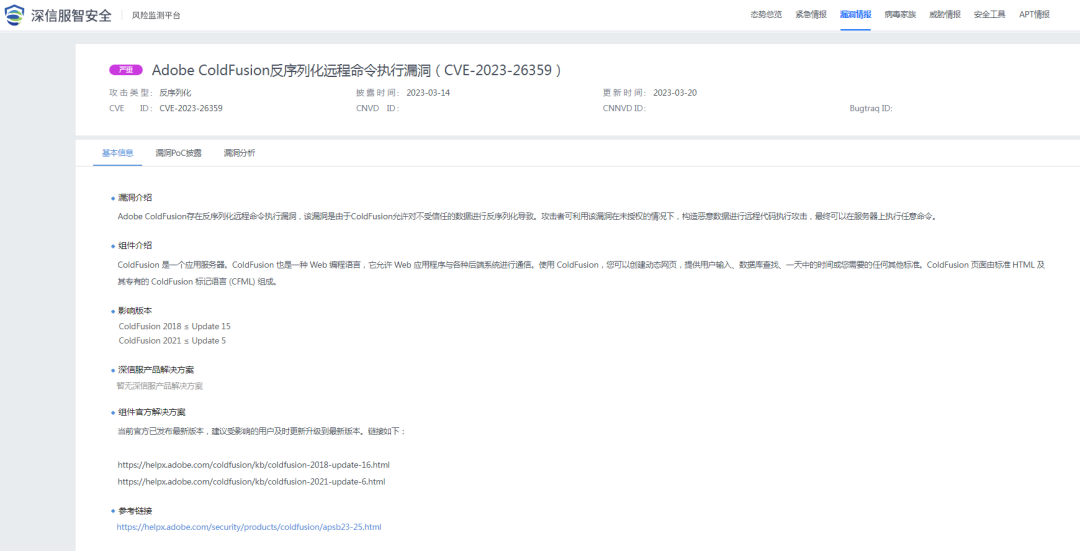This screenshot has height=551, width=1080.
Task: Click the 风险监测平台 label
Action: pos(156,15)
